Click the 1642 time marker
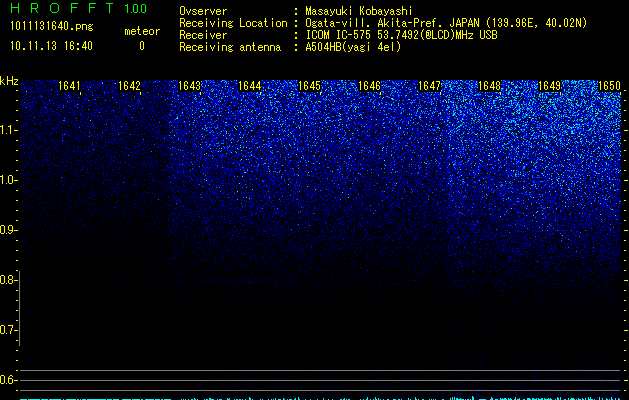The height and width of the screenshot is (400, 629). point(129,86)
